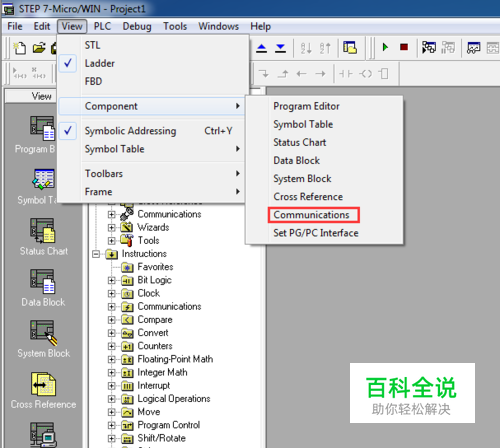The width and height of the screenshot is (500, 448).
Task: Open the File menu
Action: point(15,26)
